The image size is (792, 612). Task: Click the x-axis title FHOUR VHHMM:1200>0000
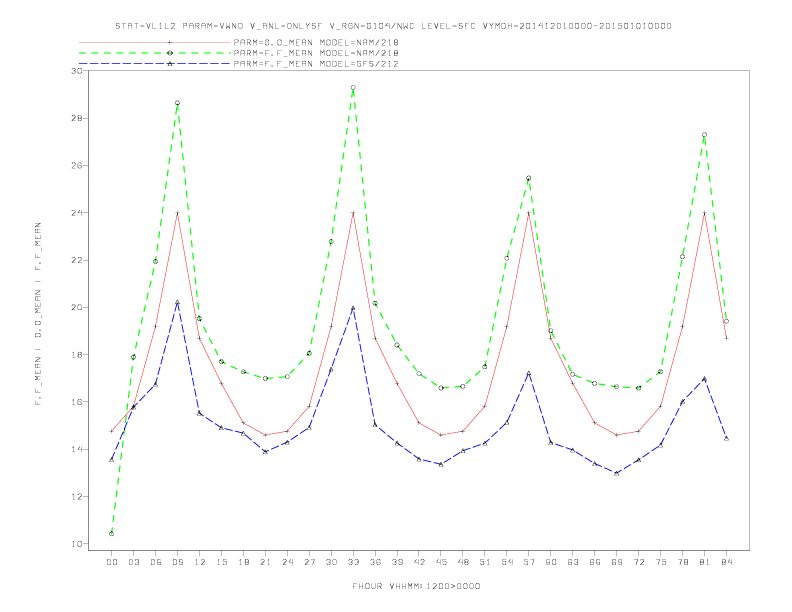416,586
